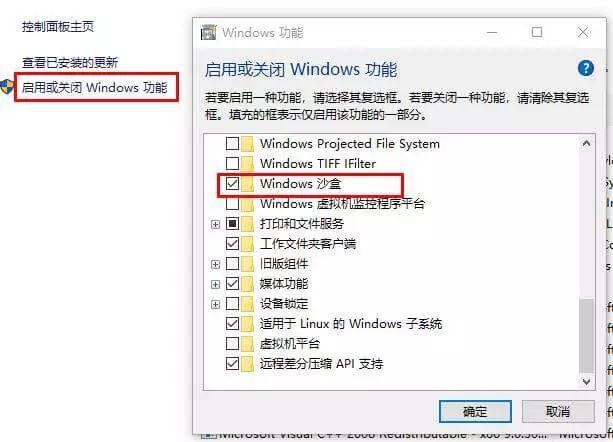The height and width of the screenshot is (442, 613).
Task: Enable the Windows Projected File System checkbox
Action: tap(233, 143)
